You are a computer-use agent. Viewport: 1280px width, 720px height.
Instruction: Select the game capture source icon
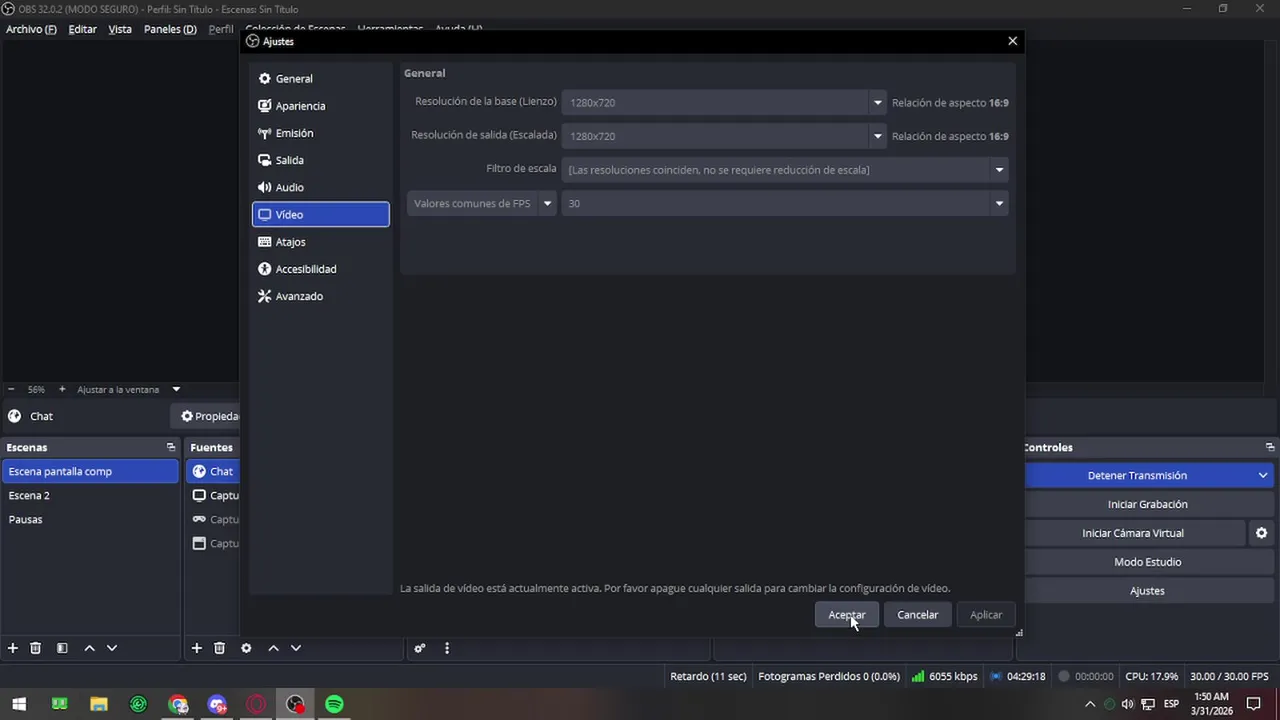coord(199,519)
